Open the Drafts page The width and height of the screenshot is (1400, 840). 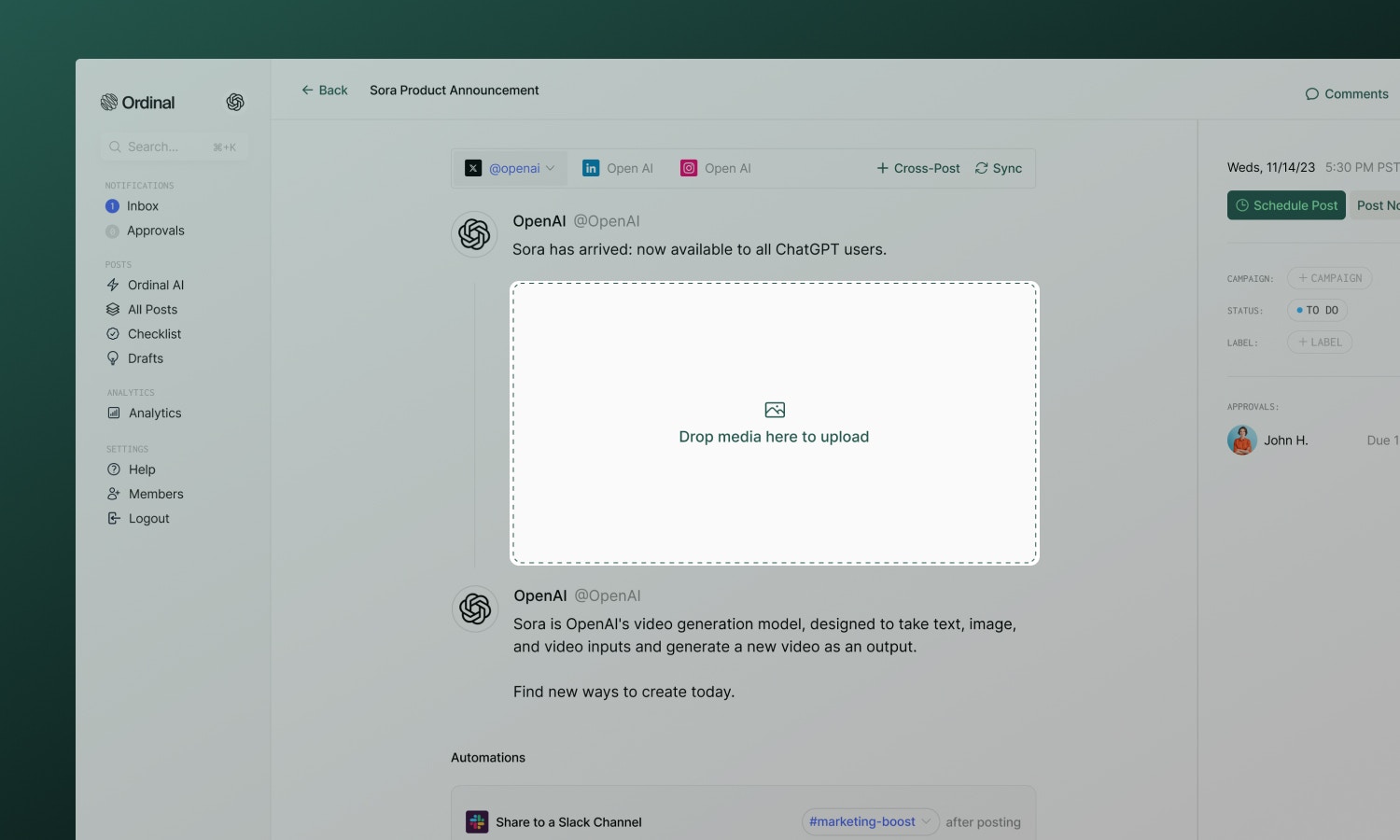pyautogui.click(x=134, y=358)
